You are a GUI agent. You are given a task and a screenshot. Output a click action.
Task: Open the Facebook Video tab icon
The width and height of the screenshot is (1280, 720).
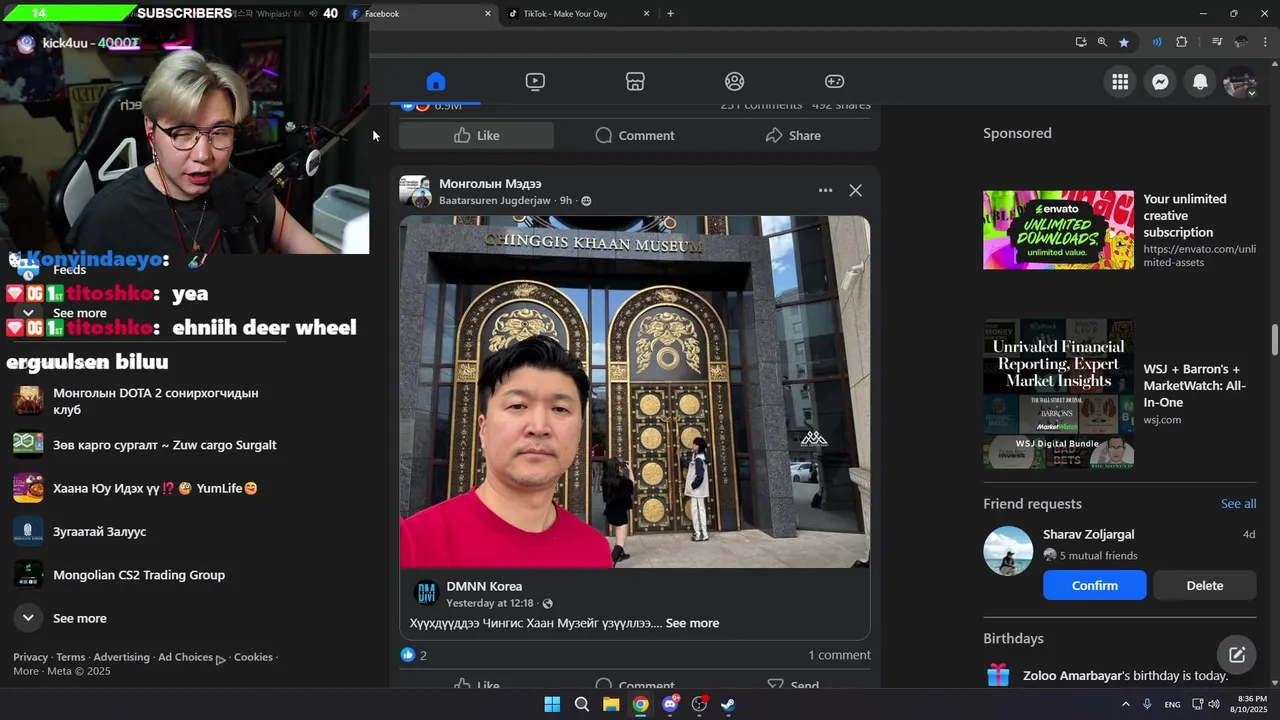(x=535, y=81)
